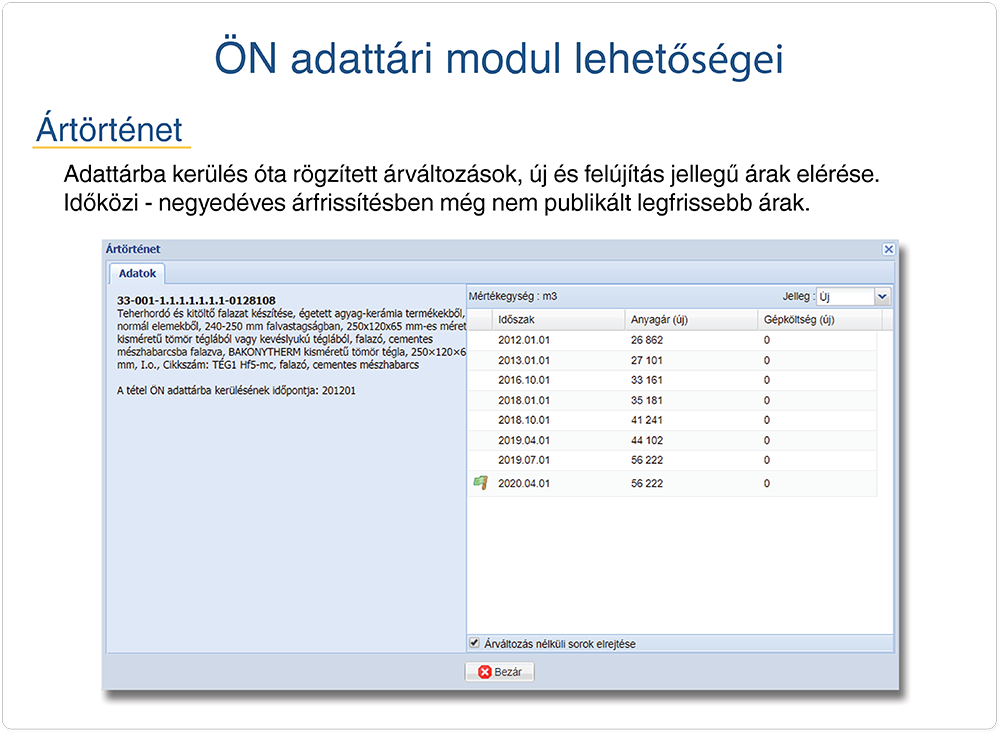1000x733 pixels.
Task: Click item code 33-001-1.1.1.1.1.1.1-0128108
Action: pos(196,300)
